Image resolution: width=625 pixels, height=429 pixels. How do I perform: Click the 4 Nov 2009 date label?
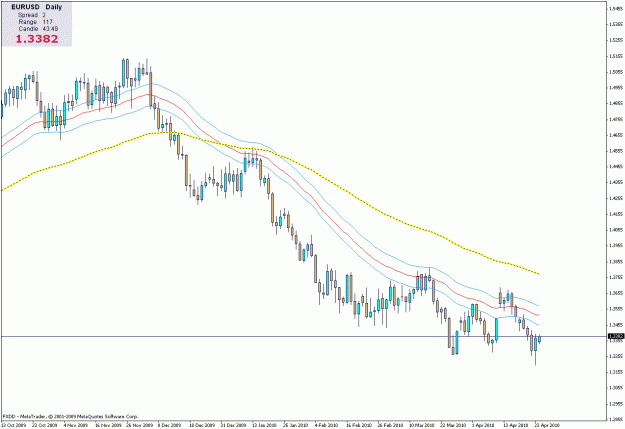pyautogui.click(x=76, y=425)
